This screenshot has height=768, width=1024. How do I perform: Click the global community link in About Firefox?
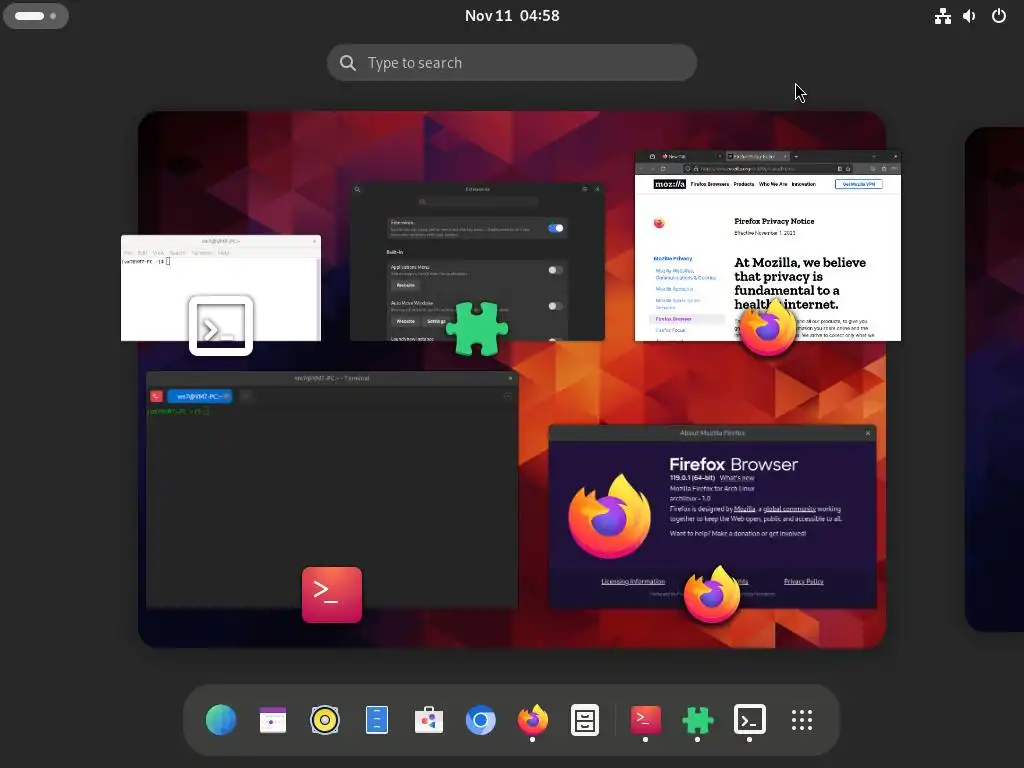(789, 509)
